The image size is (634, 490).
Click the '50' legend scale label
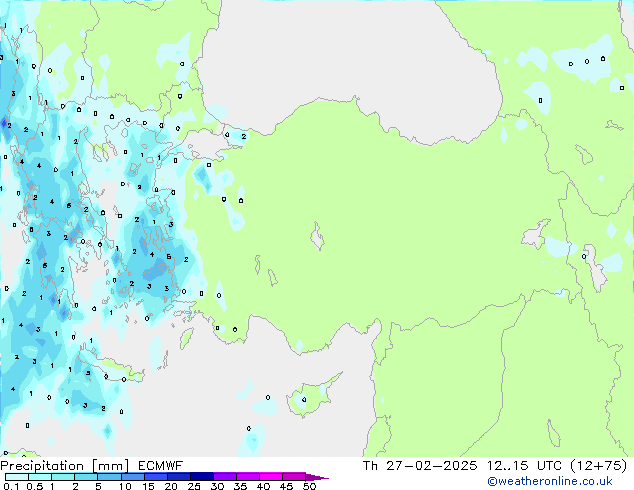coord(310,486)
